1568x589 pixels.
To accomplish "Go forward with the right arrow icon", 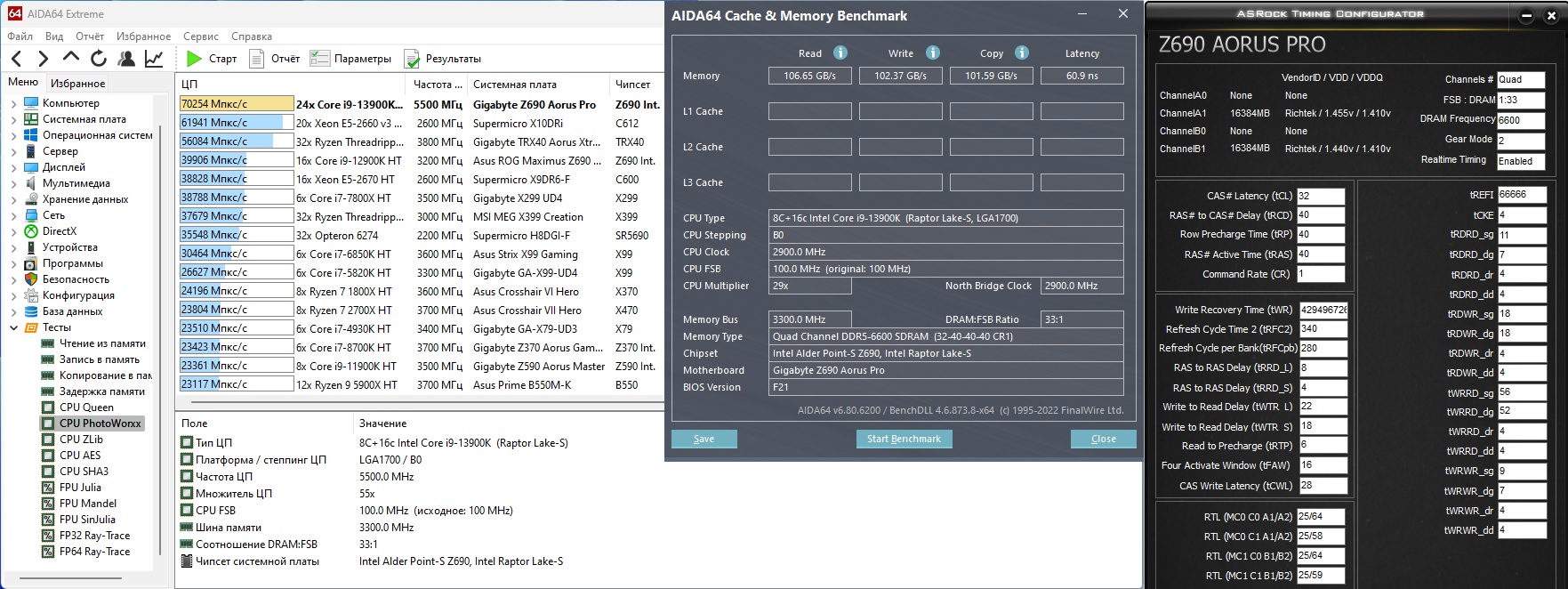I will [x=43, y=59].
